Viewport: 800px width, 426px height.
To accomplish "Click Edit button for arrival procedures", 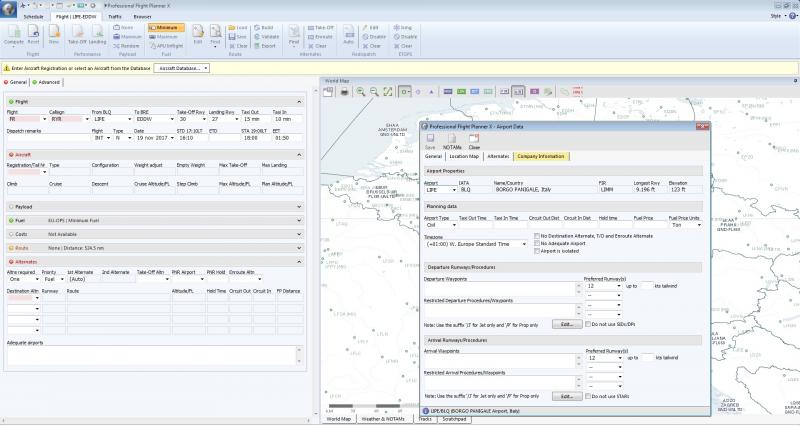I will [x=567, y=396].
